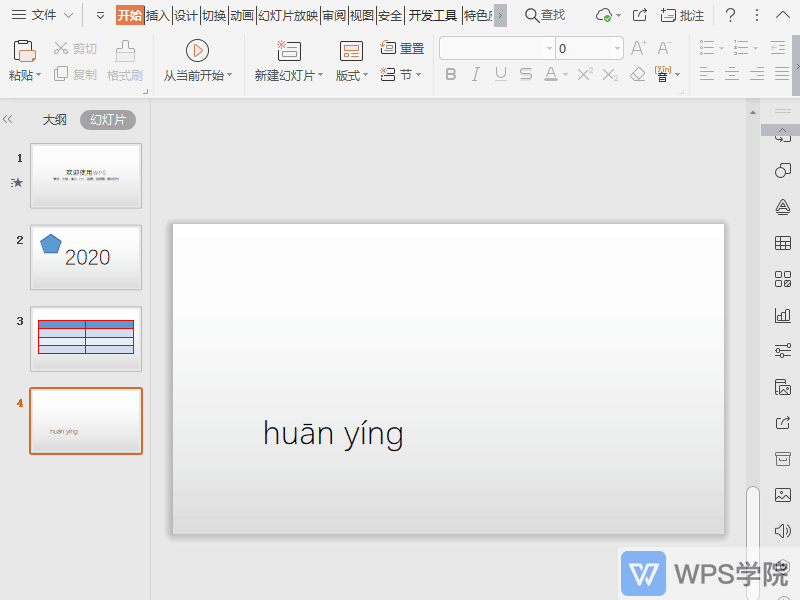This screenshot has width=800, height=600.
Task: Select the slide 2 thumbnail with 2020
Action: point(86,257)
